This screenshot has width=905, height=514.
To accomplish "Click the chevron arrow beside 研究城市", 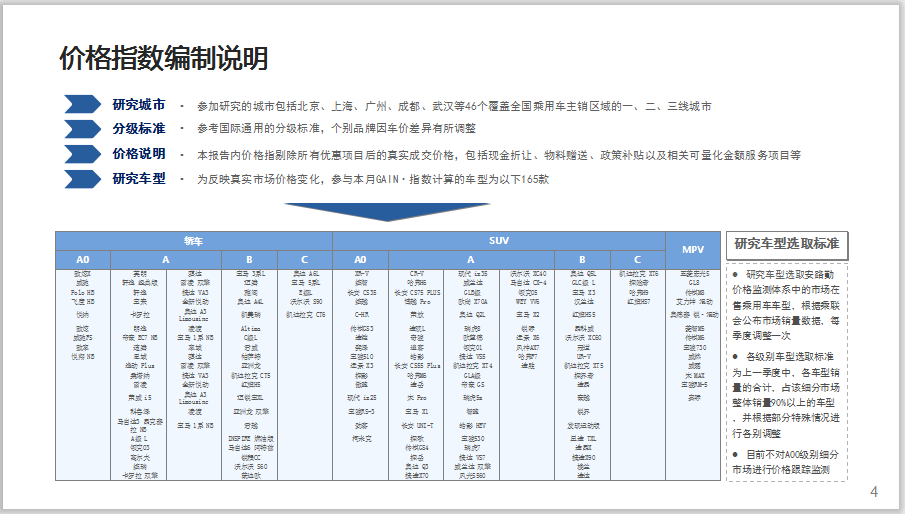I will coord(82,105).
